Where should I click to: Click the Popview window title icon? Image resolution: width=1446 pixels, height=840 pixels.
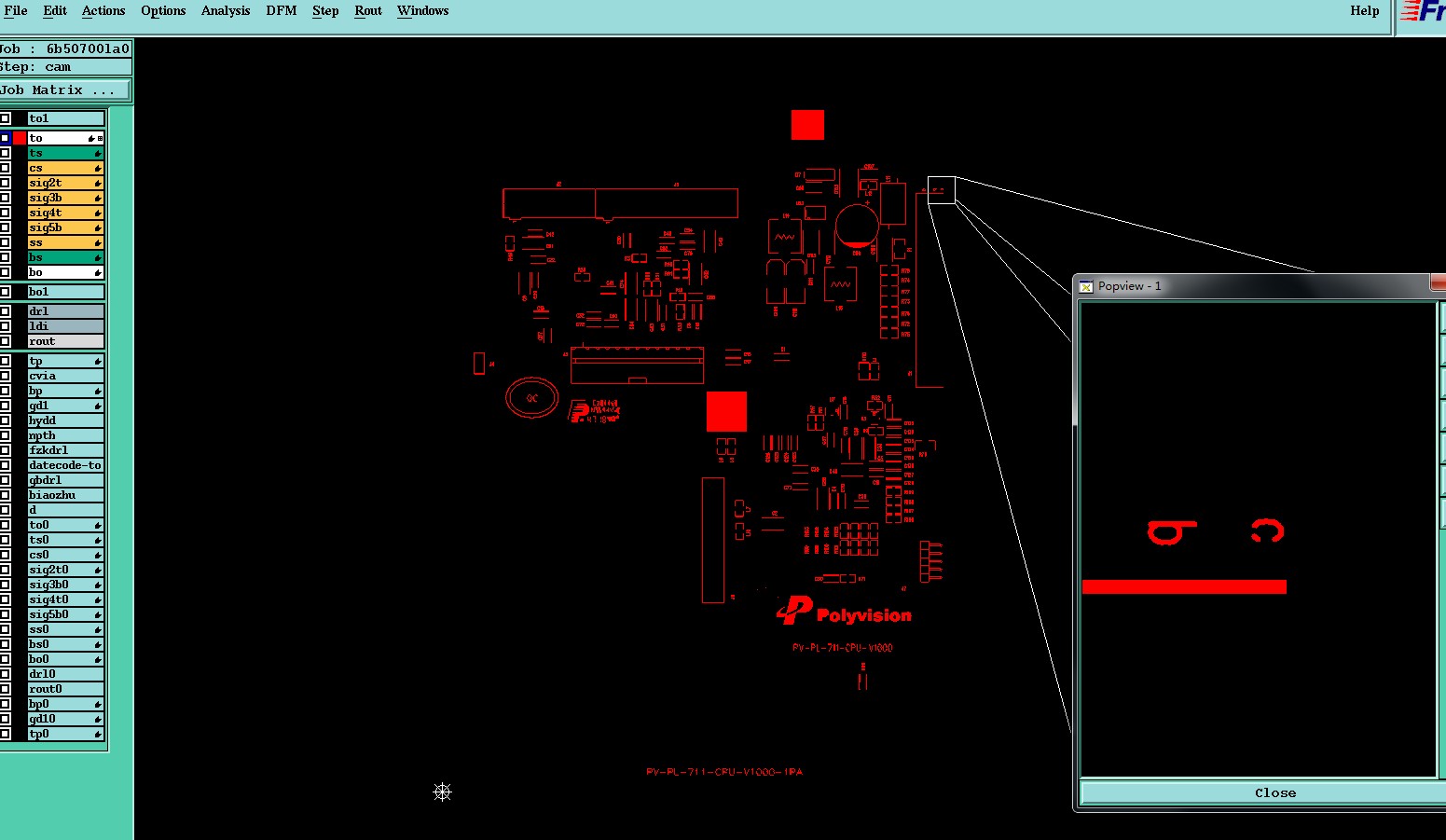1086,286
